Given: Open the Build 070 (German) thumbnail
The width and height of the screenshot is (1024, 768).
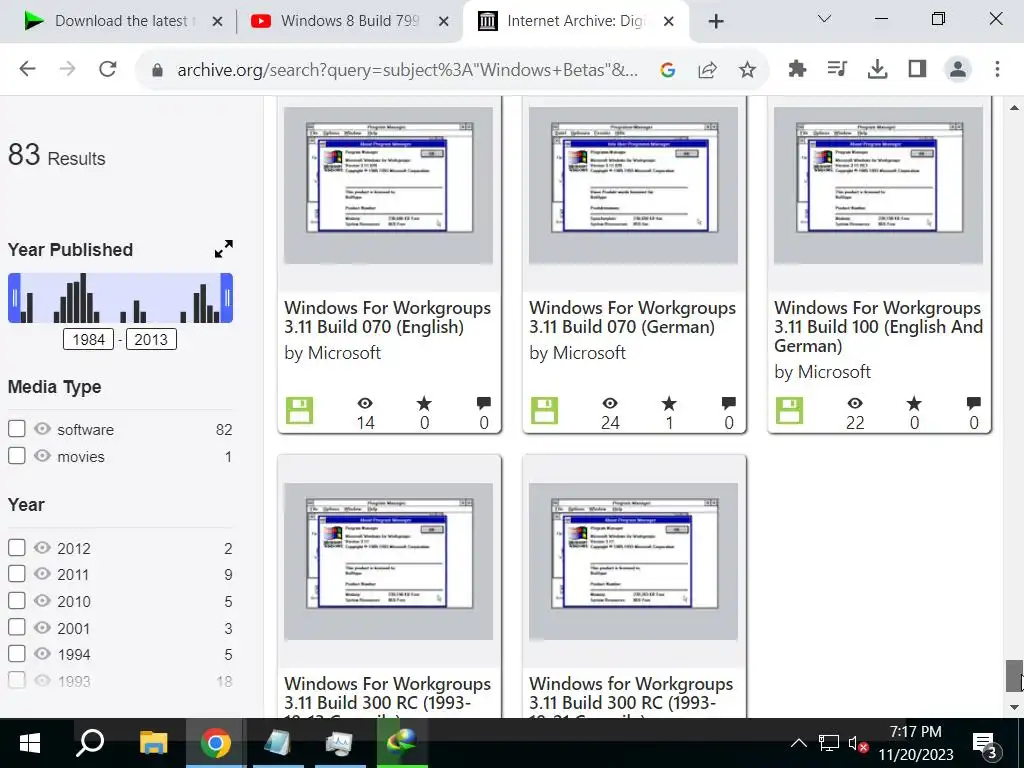Looking at the screenshot, I should pos(633,185).
